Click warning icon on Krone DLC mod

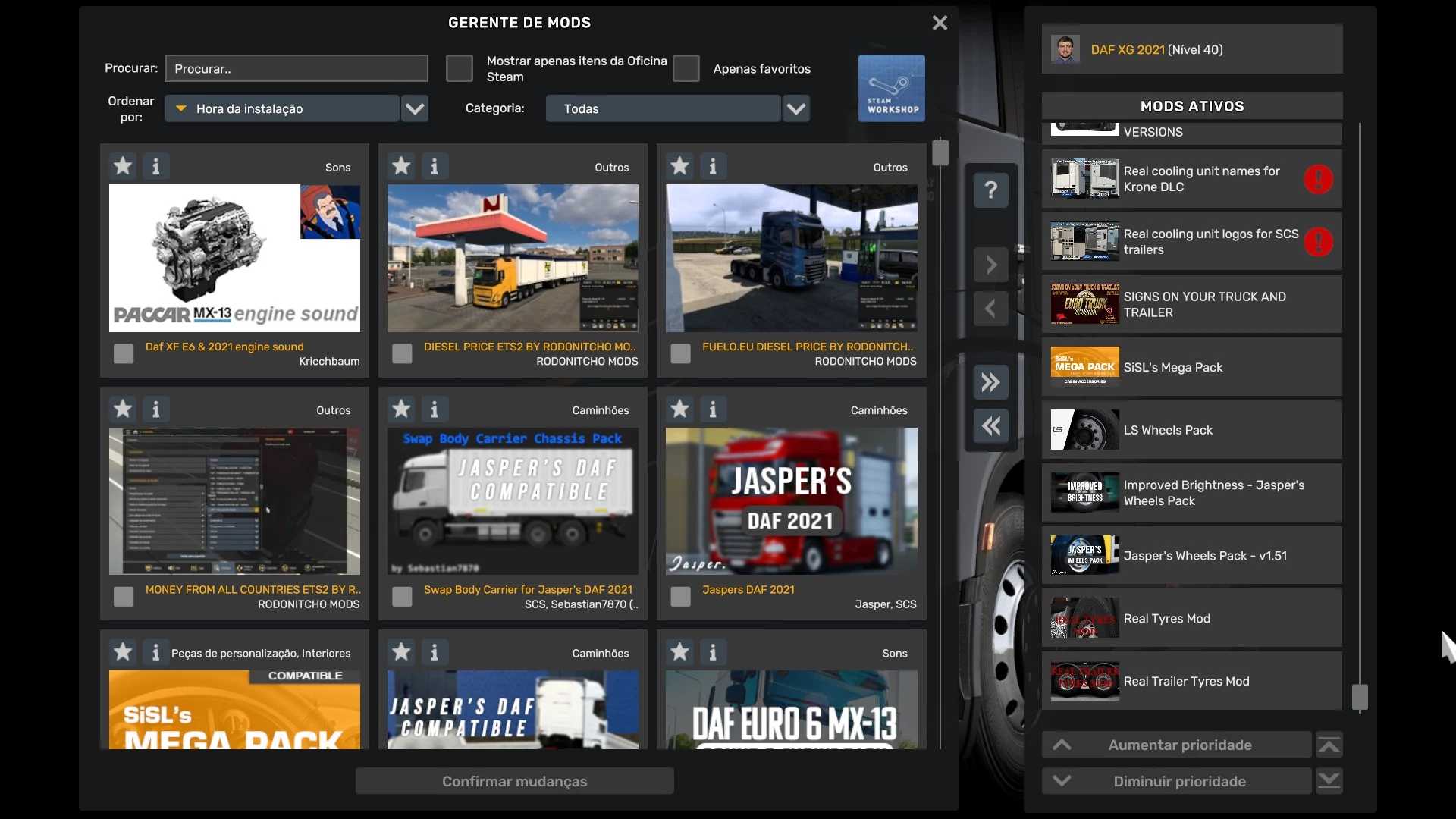1318,180
